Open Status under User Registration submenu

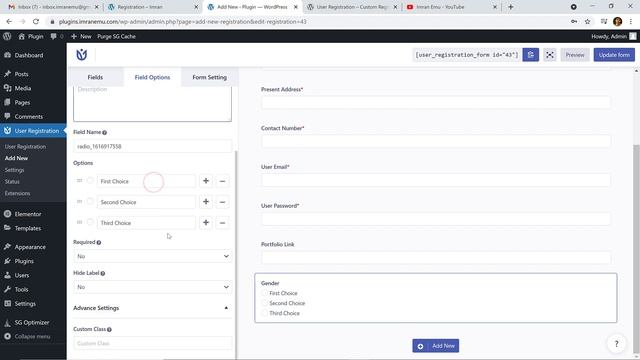[x=12, y=182]
